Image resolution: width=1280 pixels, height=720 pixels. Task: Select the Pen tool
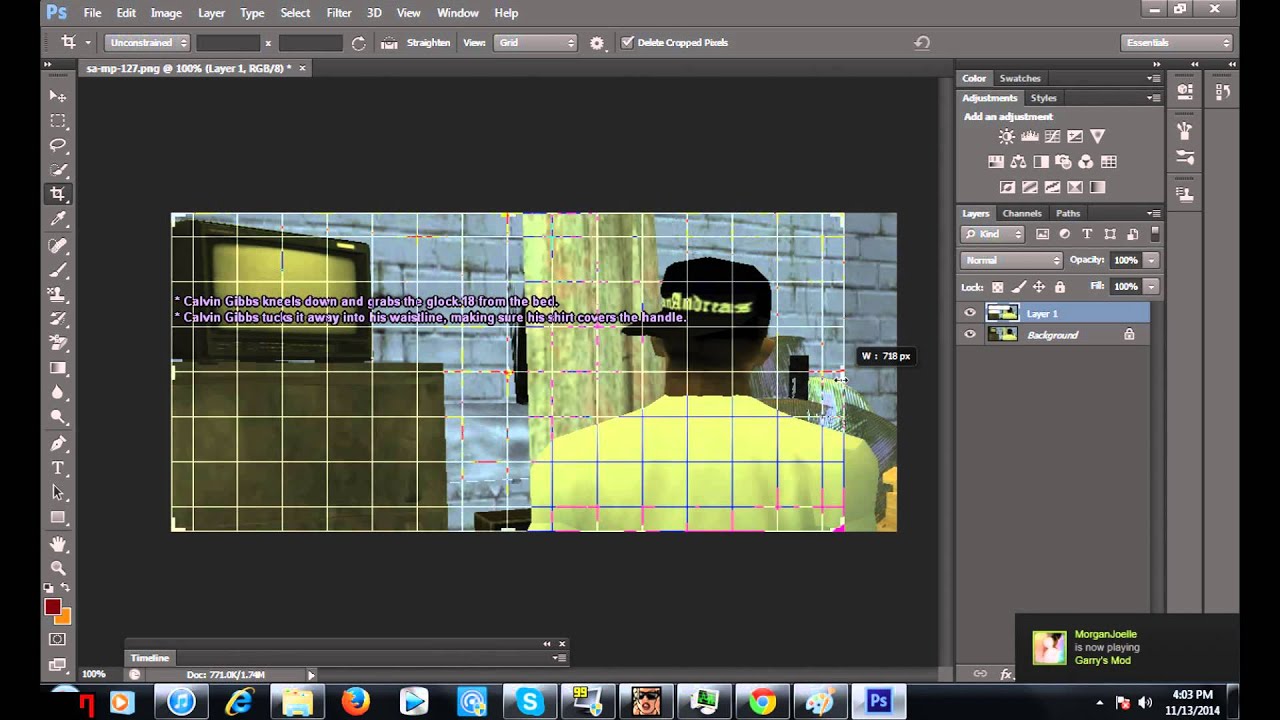(58, 443)
